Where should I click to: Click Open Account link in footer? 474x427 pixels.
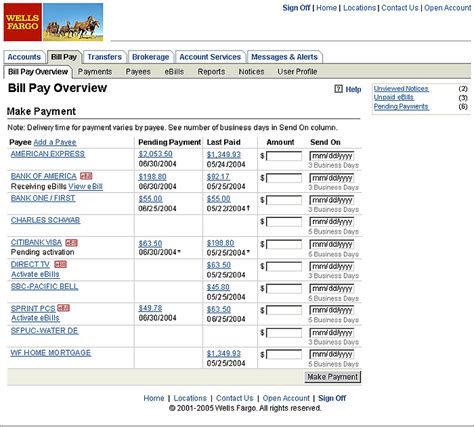tap(286, 398)
